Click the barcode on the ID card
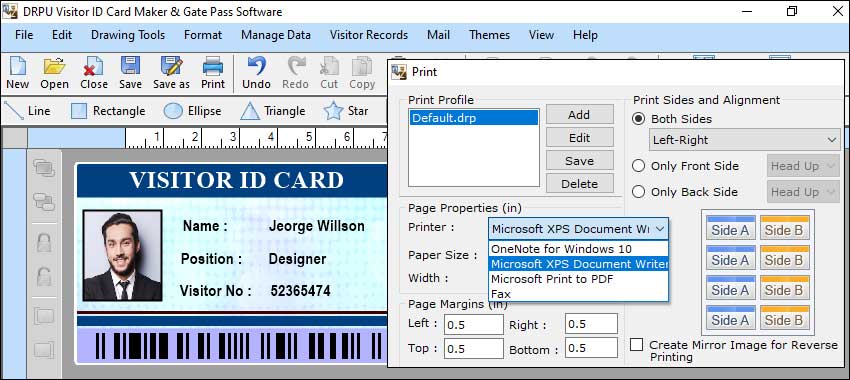This screenshot has width=850, height=380. (x=239, y=346)
